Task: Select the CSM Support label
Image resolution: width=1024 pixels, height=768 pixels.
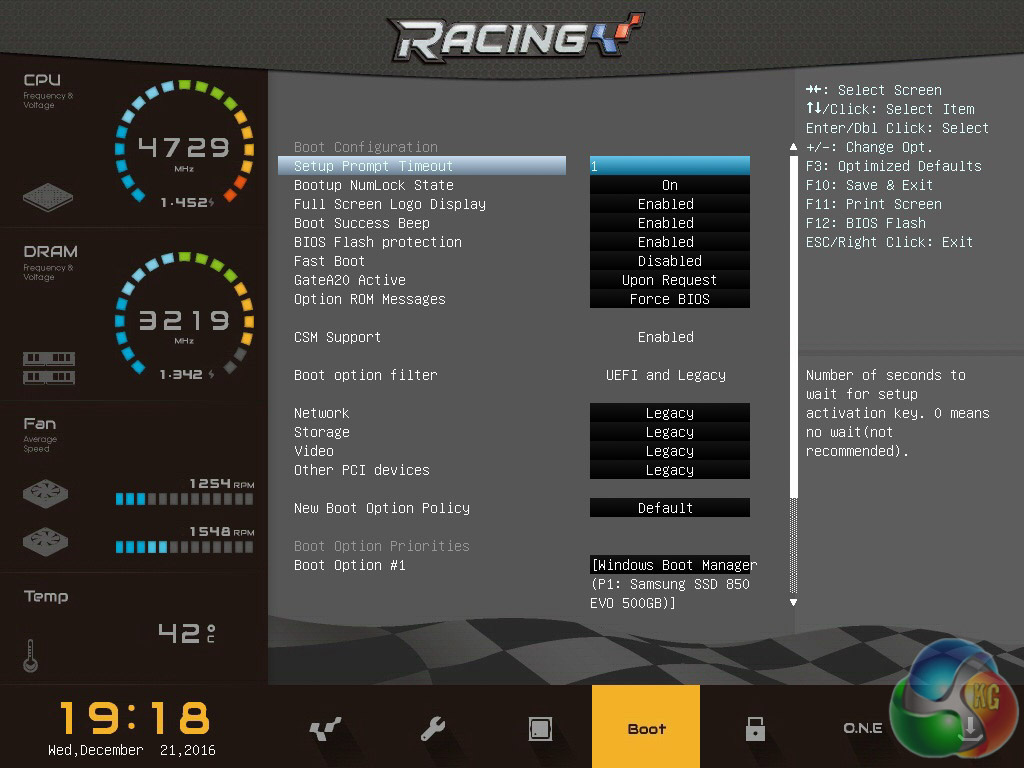Action: (337, 337)
